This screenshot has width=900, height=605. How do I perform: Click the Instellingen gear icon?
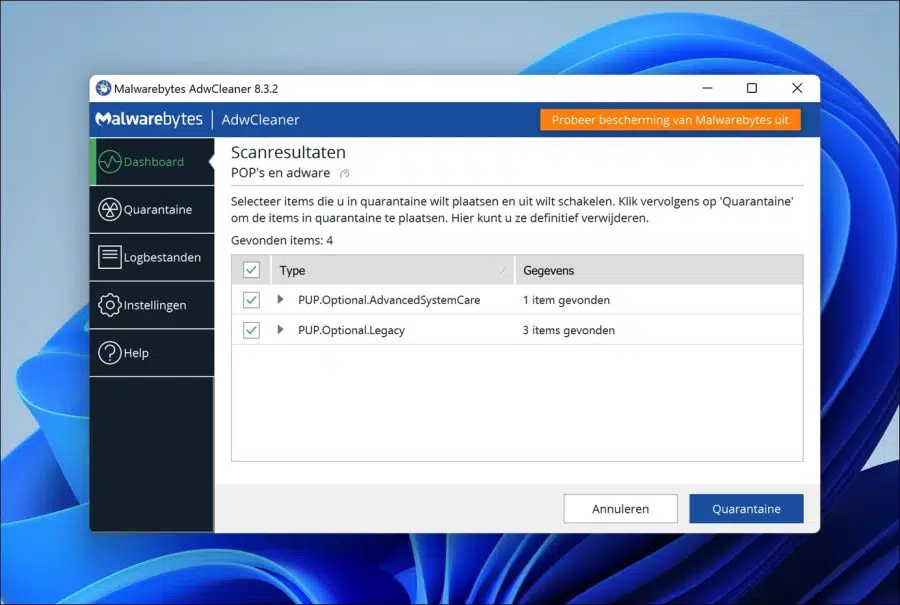click(x=110, y=305)
